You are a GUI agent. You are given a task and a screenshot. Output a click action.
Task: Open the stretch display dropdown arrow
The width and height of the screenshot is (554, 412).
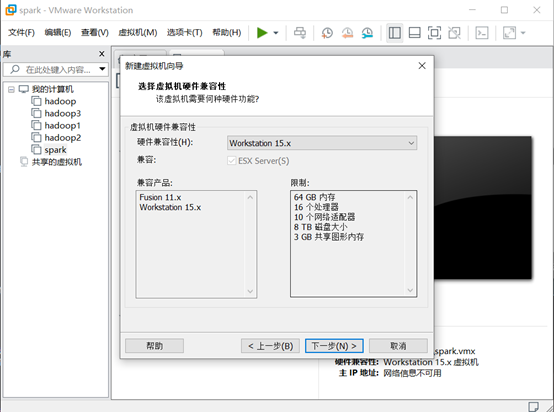coord(523,33)
